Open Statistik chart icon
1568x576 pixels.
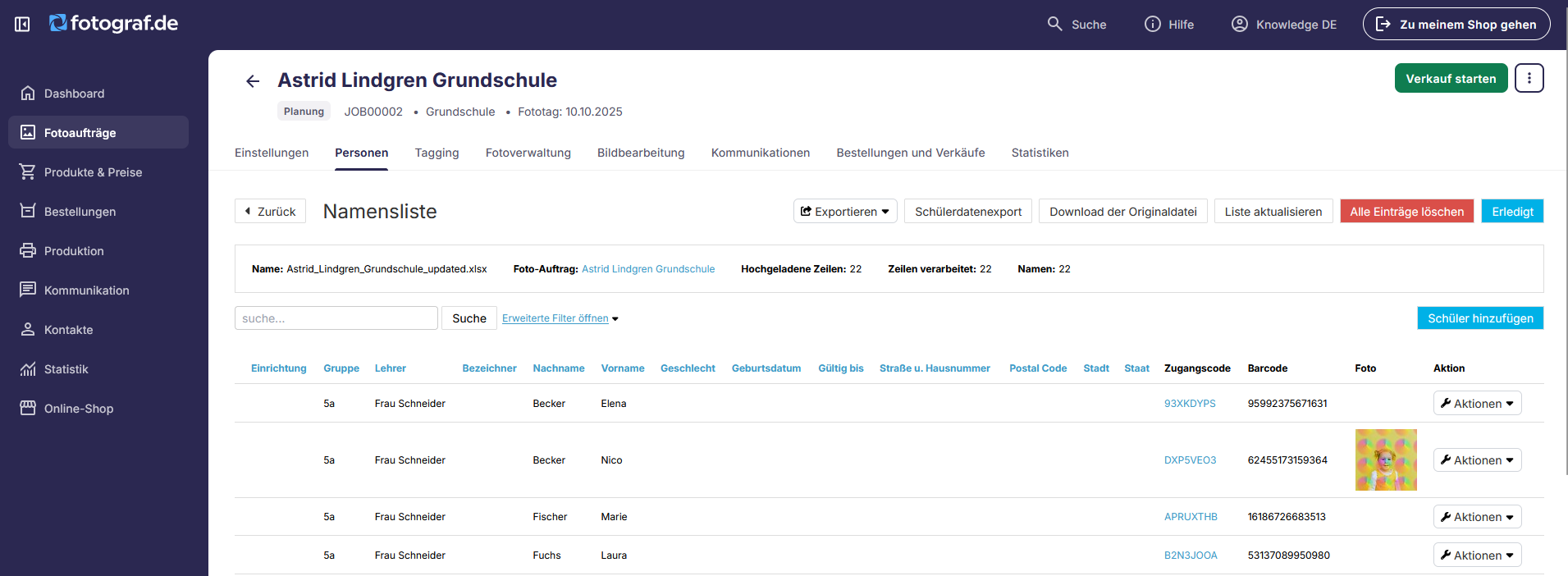(28, 368)
